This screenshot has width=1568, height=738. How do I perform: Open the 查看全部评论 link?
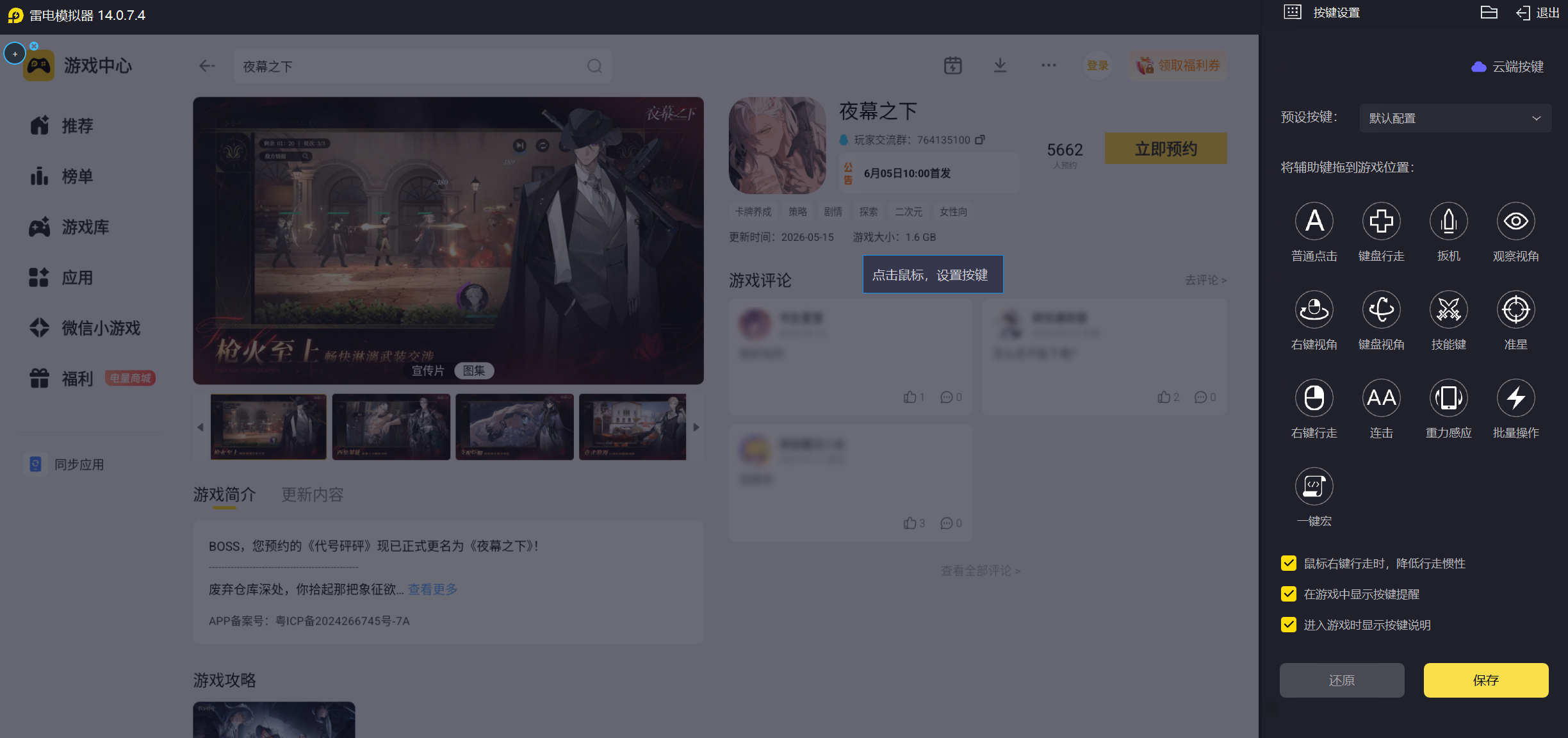point(981,570)
